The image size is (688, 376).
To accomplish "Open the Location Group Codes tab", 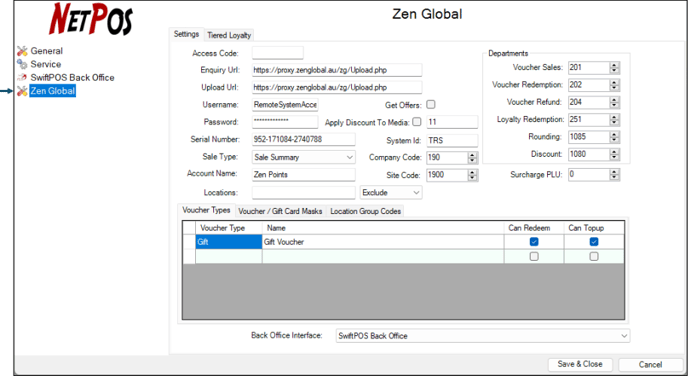I will [366, 211].
